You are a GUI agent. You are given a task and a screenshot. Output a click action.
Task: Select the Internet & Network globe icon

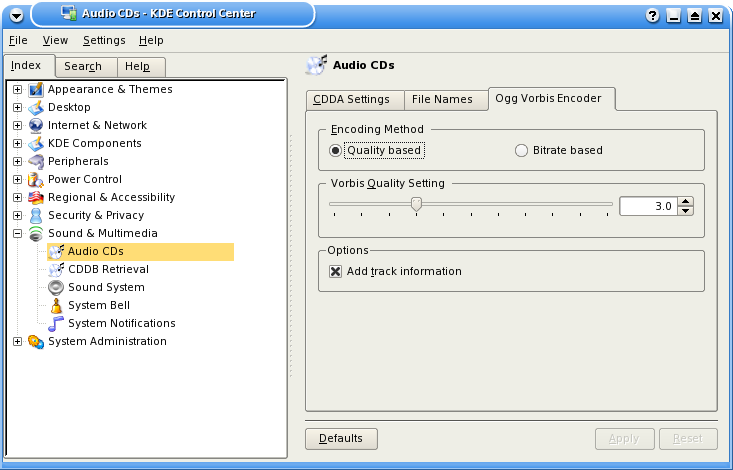(x=36, y=125)
